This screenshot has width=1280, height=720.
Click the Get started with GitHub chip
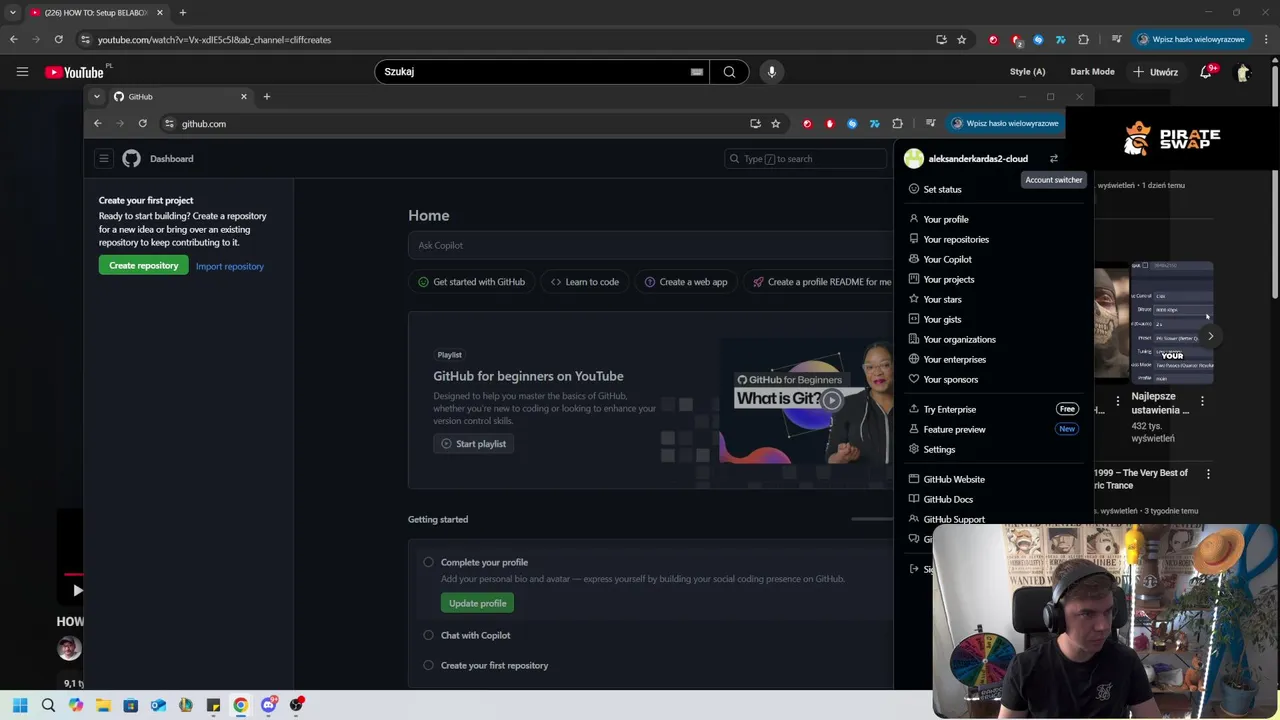click(x=471, y=282)
